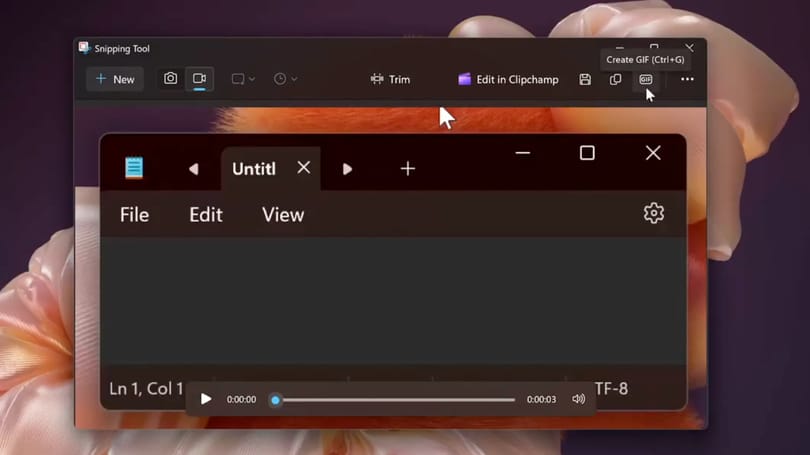Click the Snipping Tool app icon in title bar

84,48
